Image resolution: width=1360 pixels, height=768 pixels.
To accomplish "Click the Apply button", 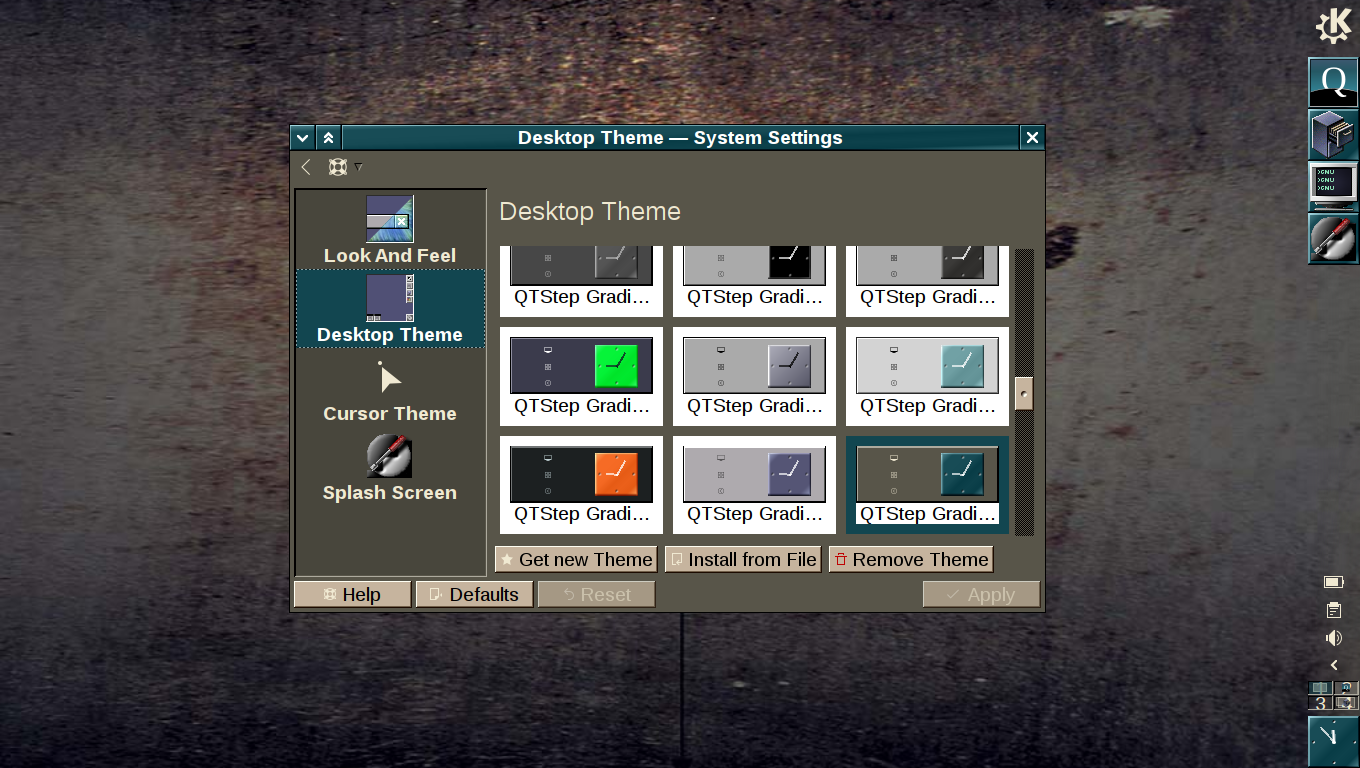I will coord(982,595).
